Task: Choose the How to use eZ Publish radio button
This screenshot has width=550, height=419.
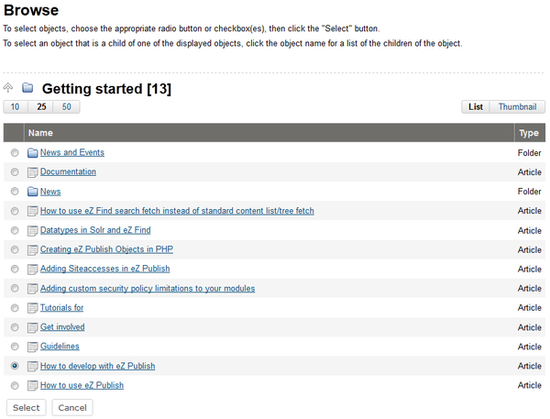Action: tap(14, 385)
